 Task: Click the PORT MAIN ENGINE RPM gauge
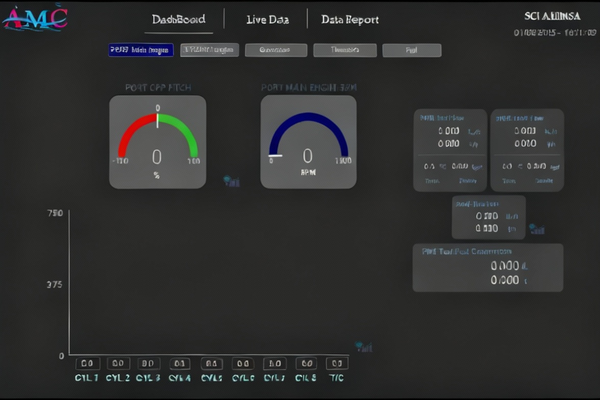click(308, 142)
